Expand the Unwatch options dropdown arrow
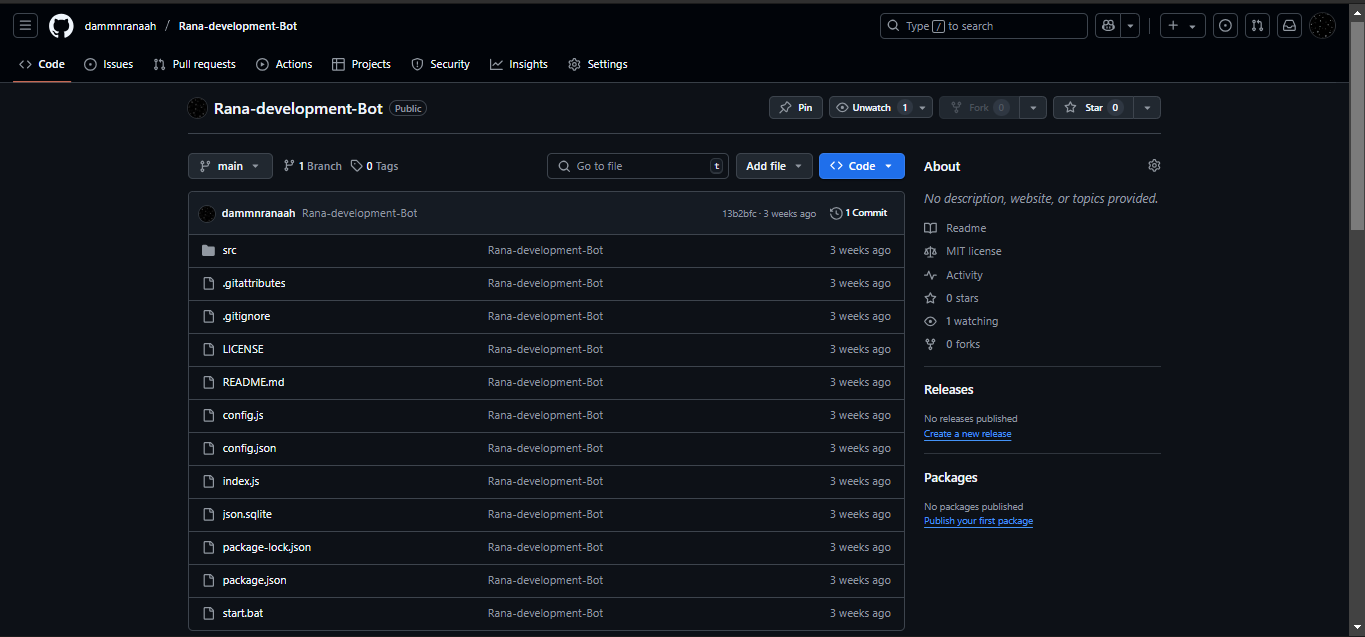Image resolution: width=1365 pixels, height=637 pixels. point(924,107)
